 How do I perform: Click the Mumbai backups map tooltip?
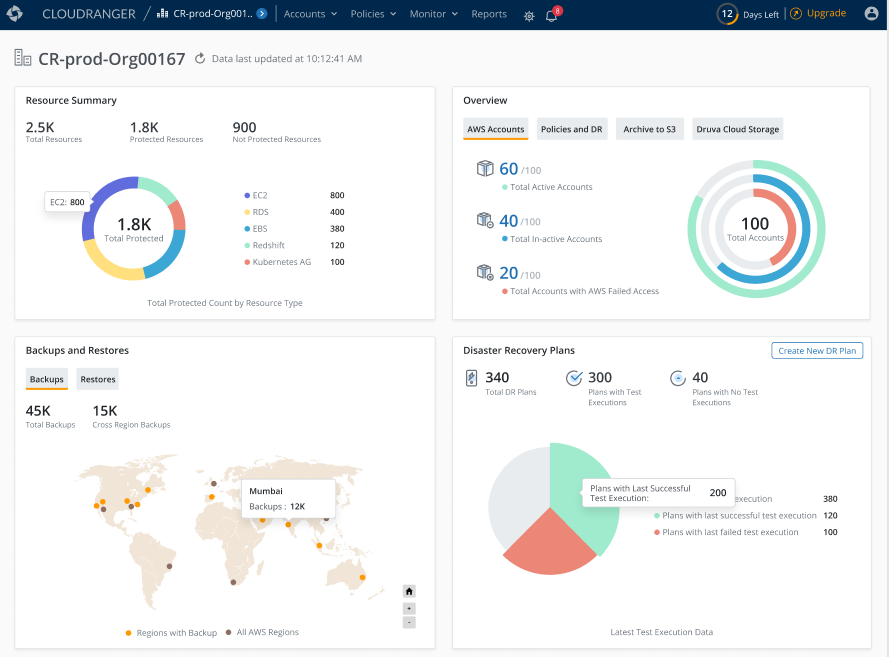[x=288, y=497]
